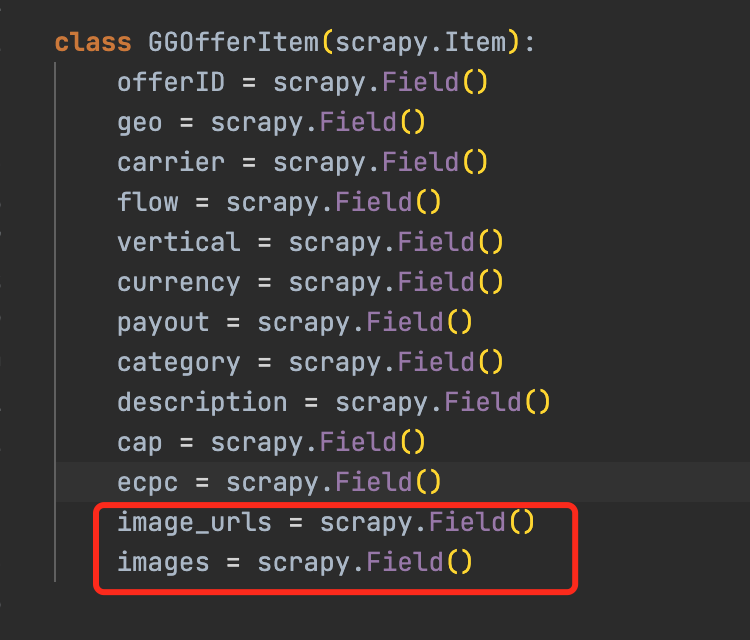Place cursor on payout field

tap(163, 322)
